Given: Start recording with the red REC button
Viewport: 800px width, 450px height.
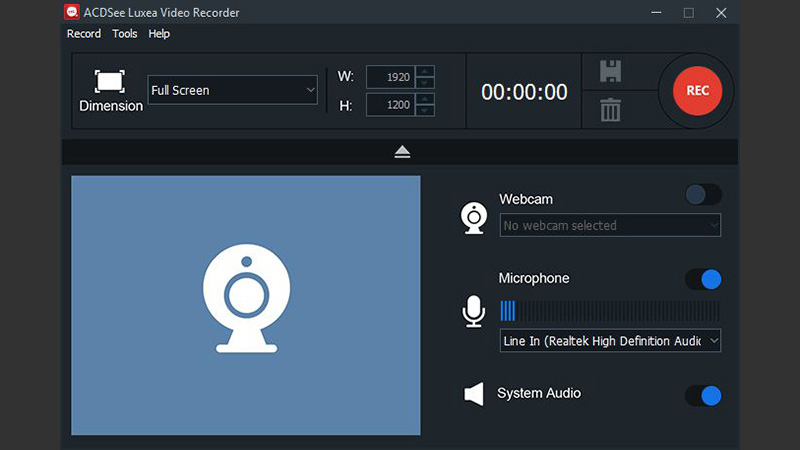Looking at the screenshot, I should pos(697,91).
